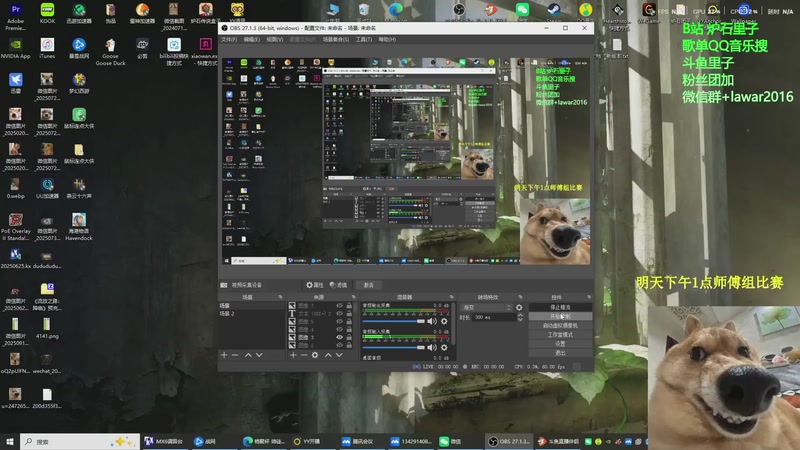Pop out the audio mixer dock icon

451,297
